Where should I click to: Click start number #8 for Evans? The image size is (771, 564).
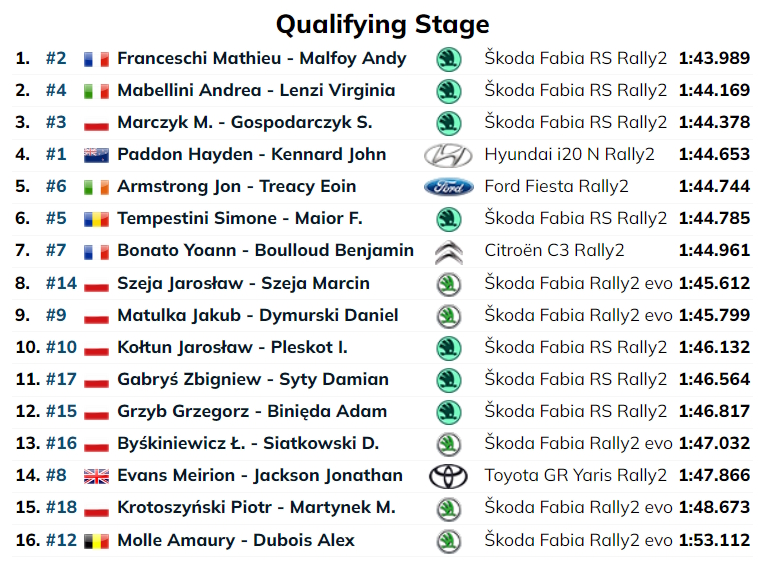click(56, 476)
